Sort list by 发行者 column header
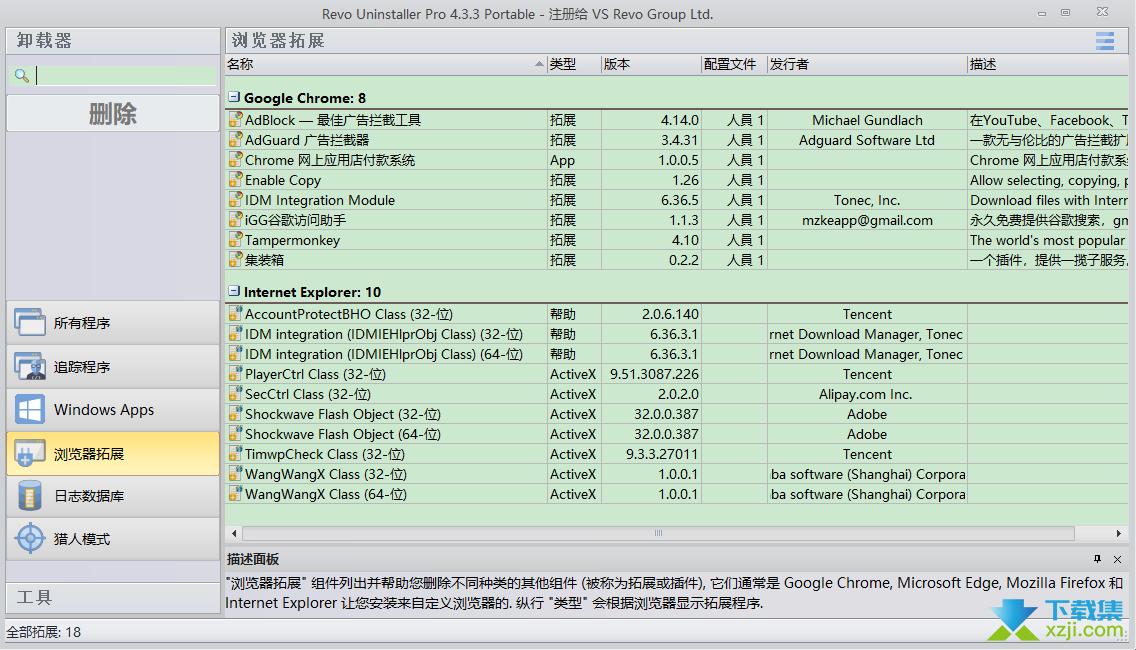 (867, 64)
